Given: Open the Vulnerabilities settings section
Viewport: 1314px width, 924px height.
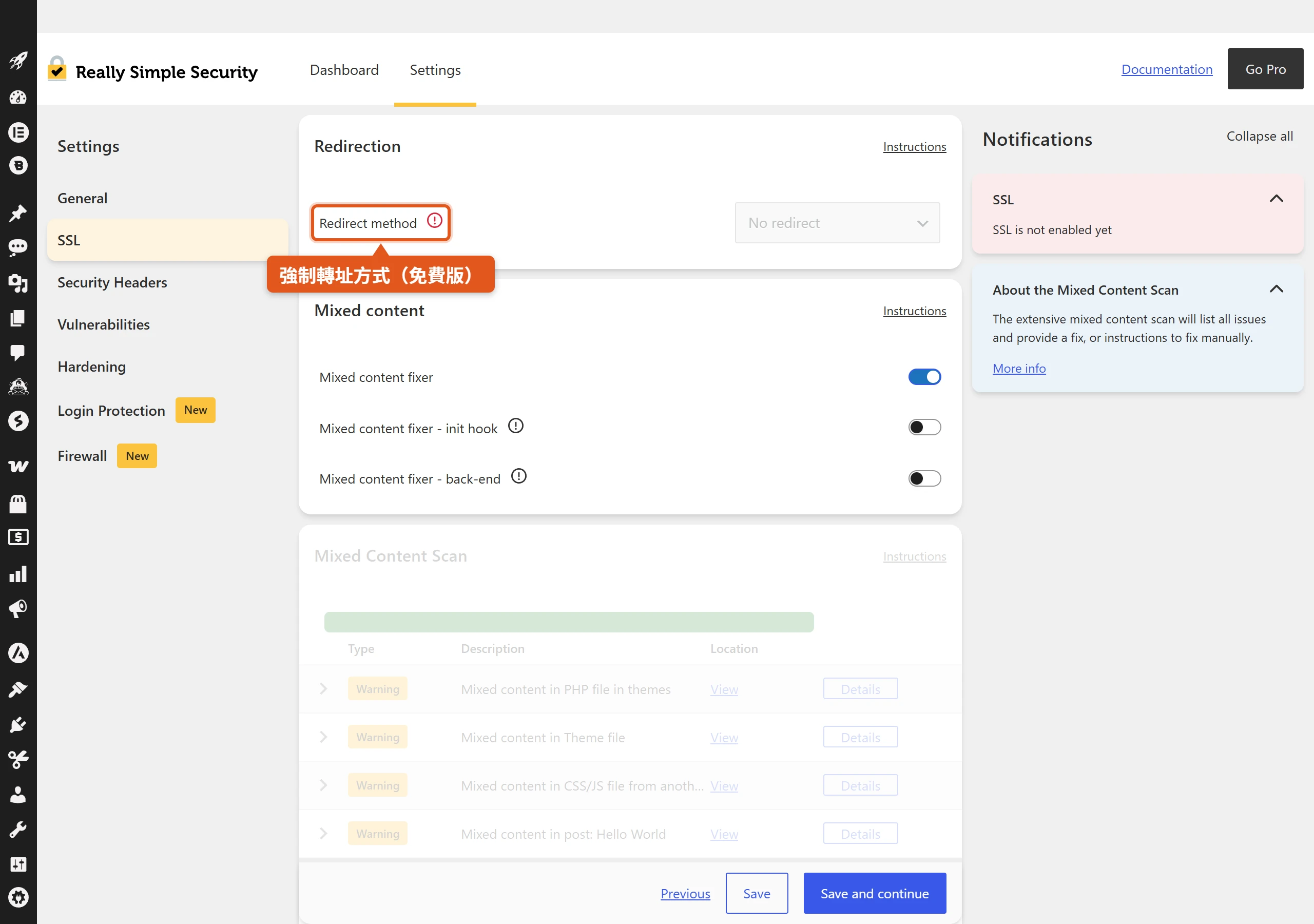Looking at the screenshot, I should [104, 324].
